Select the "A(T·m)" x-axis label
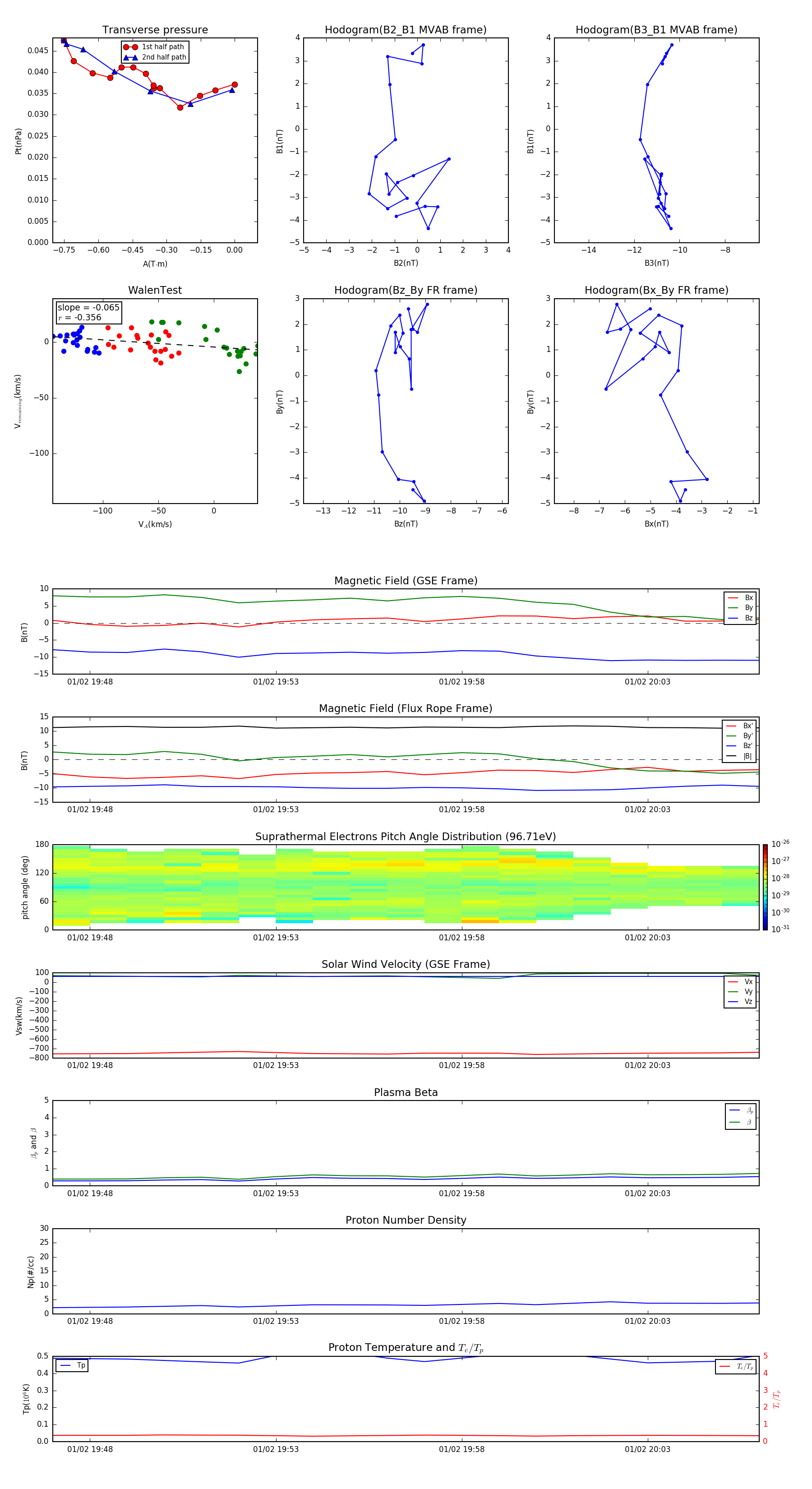Screen dimensions: 812x1489 click(155, 264)
